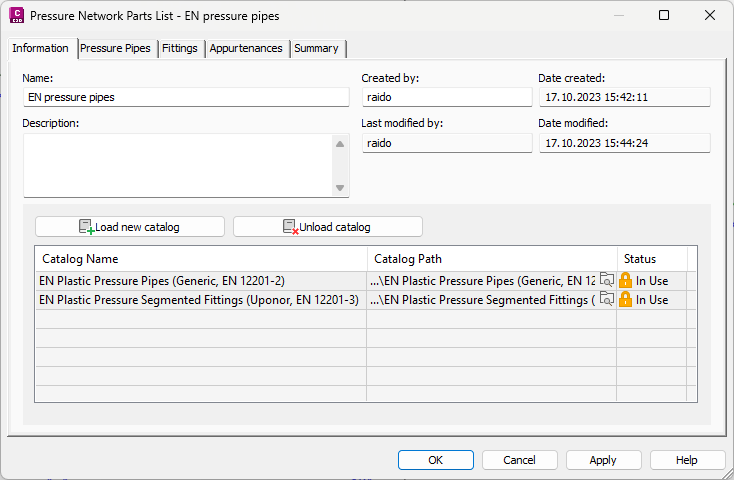
Task: Browse catalog path for EN Plastic Pressure Pipes
Action: point(606,280)
